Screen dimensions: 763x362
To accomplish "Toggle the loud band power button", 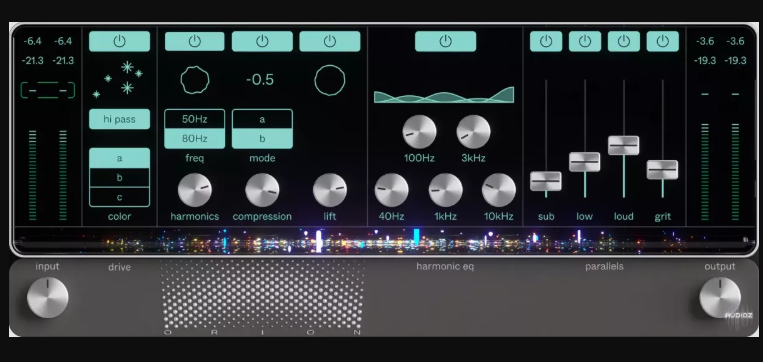I will 624,41.
